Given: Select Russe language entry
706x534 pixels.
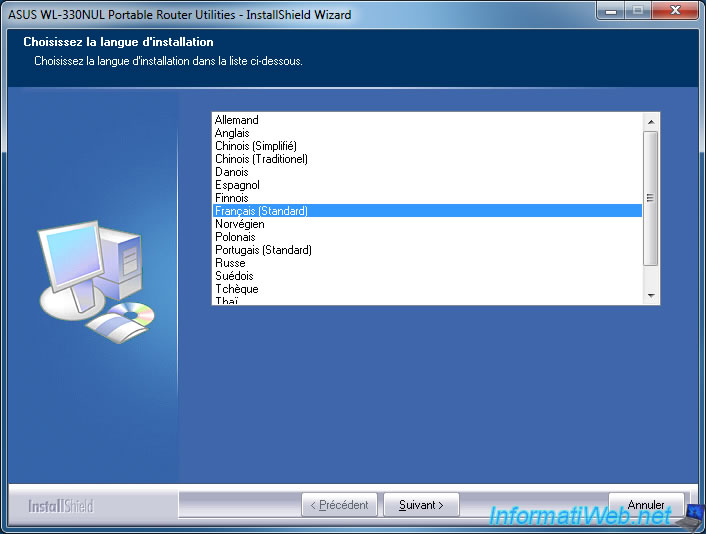Looking at the screenshot, I should point(427,263).
